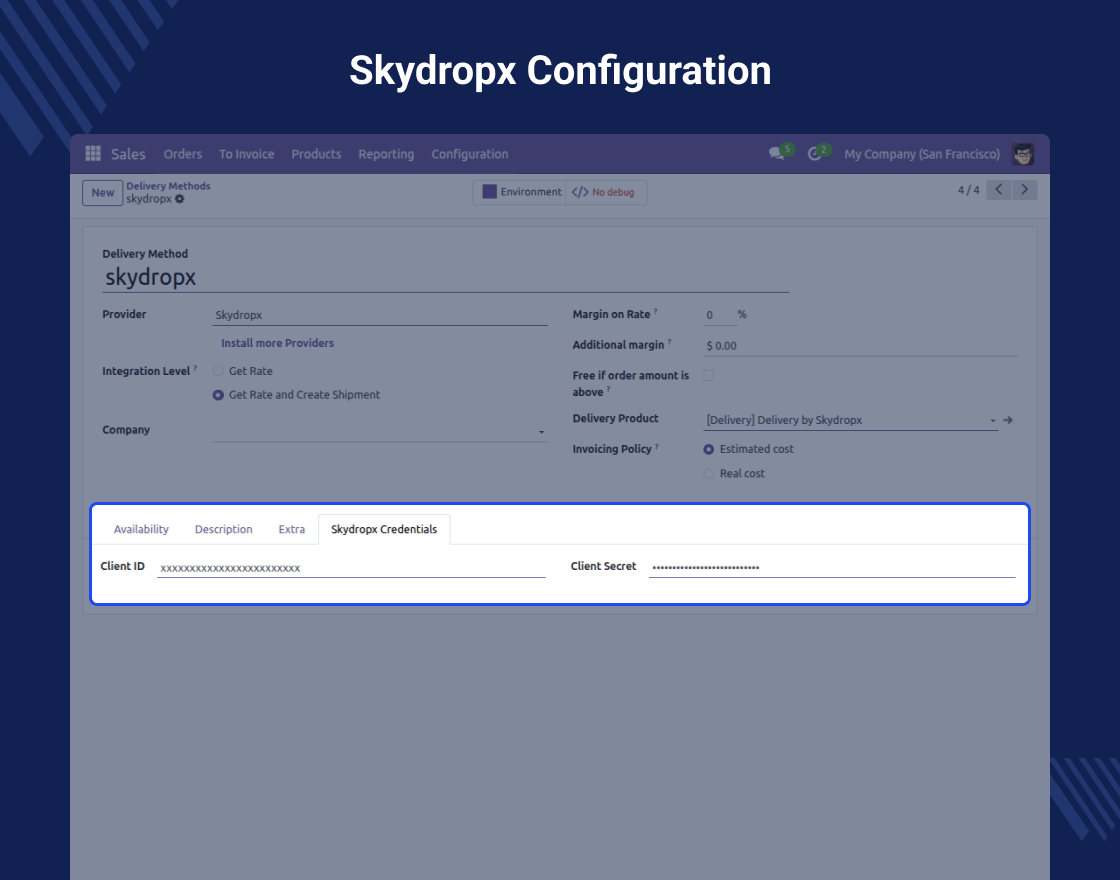Switch to the Availability tab
This screenshot has height=880, width=1120.
(141, 529)
